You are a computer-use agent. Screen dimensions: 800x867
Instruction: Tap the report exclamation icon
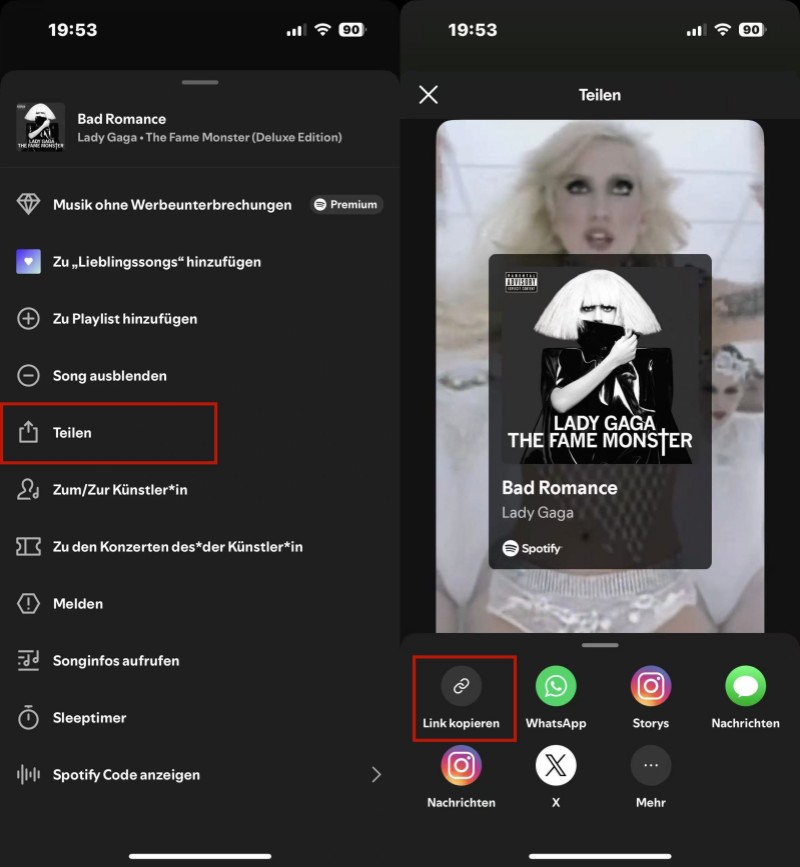click(x=28, y=603)
